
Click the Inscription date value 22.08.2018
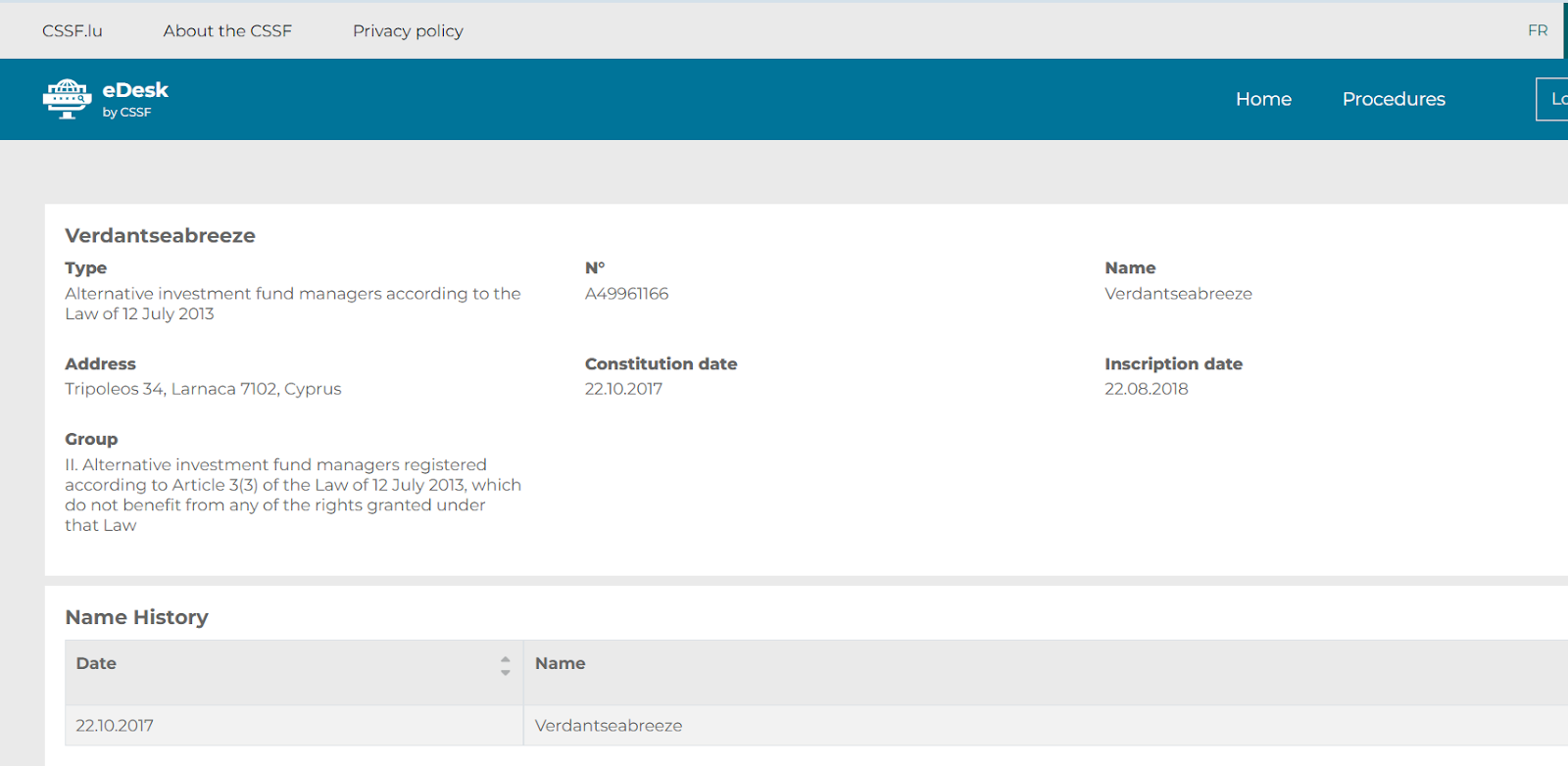[x=1146, y=389]
